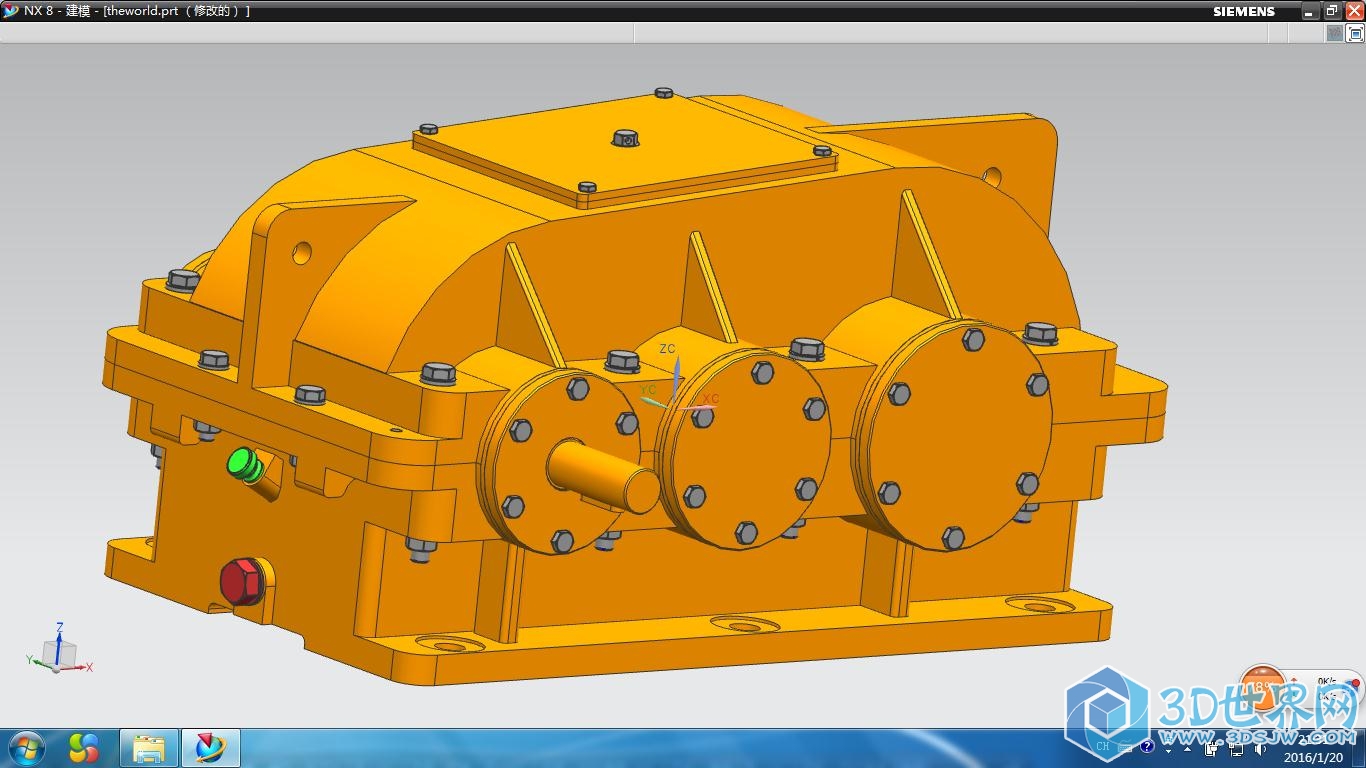Open File Explorer from the taskbar
Viewport: 1366px width, 768px height.
(149, 748)
